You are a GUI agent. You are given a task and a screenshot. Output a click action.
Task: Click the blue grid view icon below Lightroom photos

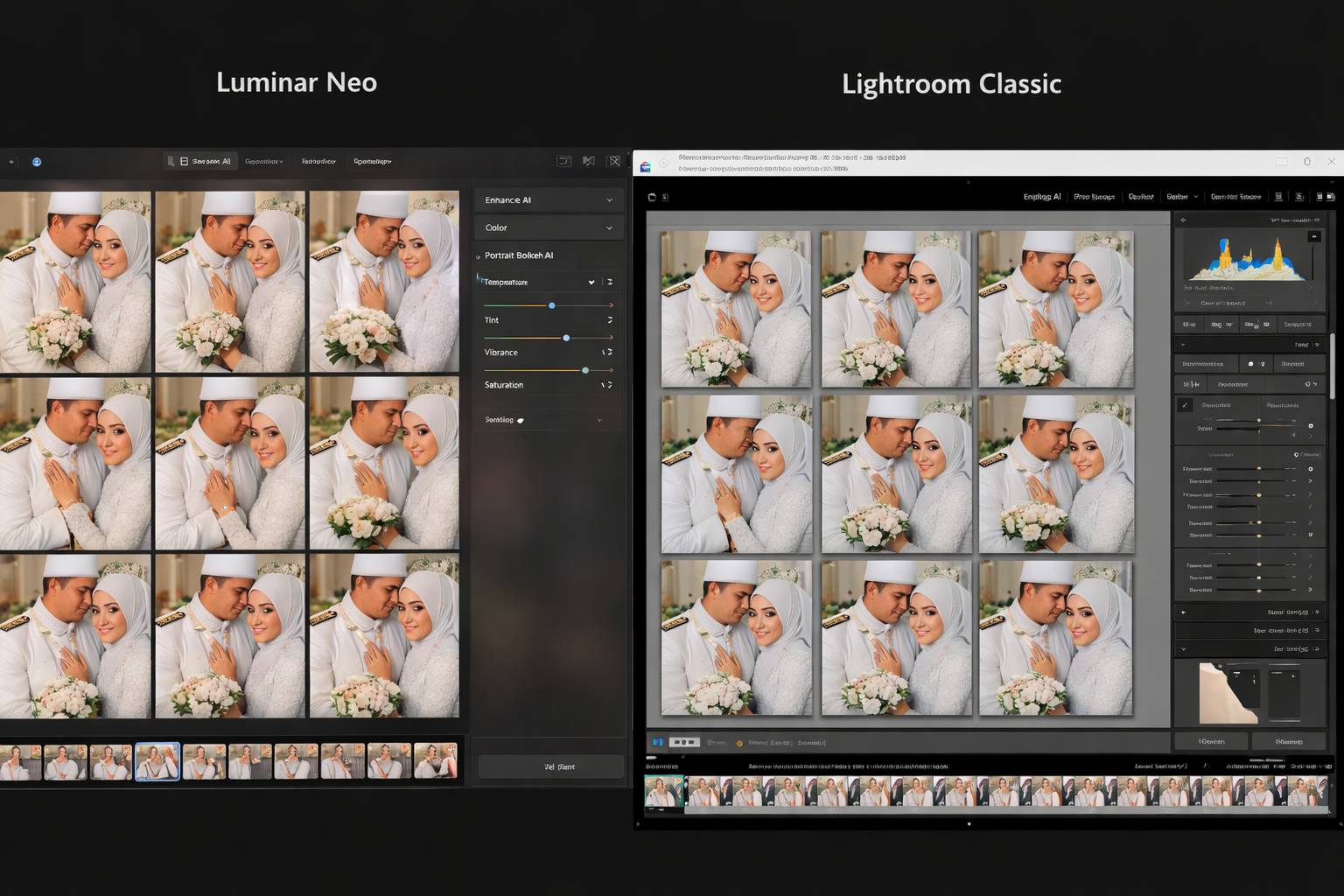click(x=658, y=742)
